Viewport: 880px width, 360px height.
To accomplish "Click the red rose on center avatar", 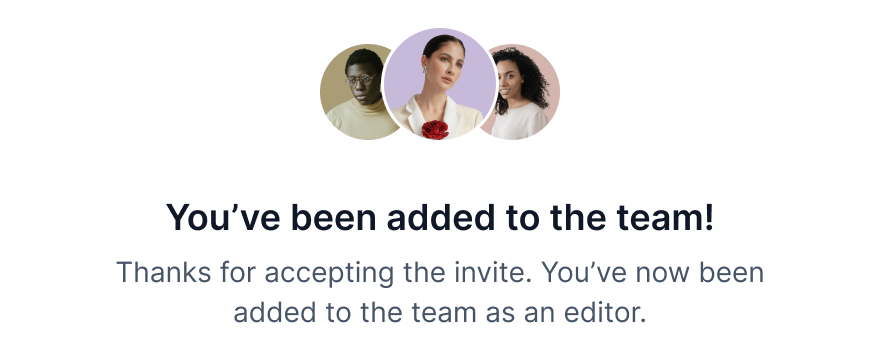I will (x=435, y=129).
